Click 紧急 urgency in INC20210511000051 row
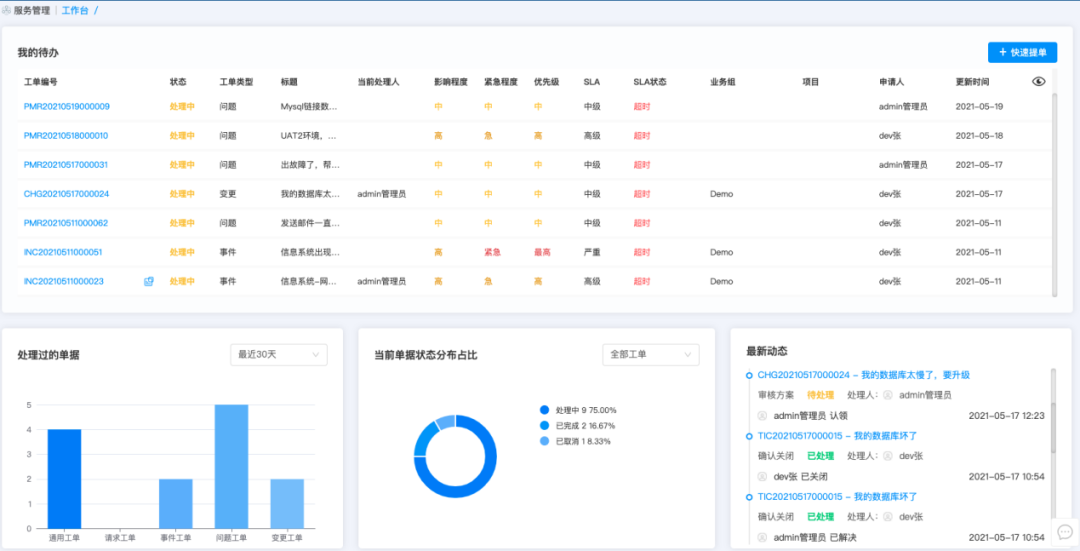Screen dimensions: 1080x551 pyautogui.click(x=492, y=252)
